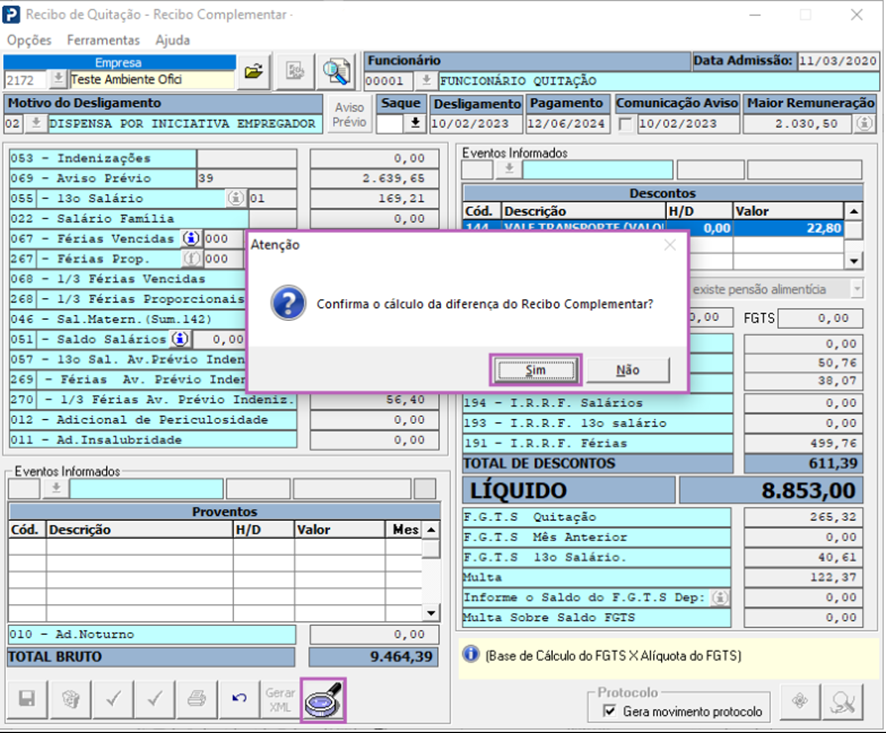Click the save floppy disk icon
The width and height of the screenshot is (886, 733).
point(27,699)
